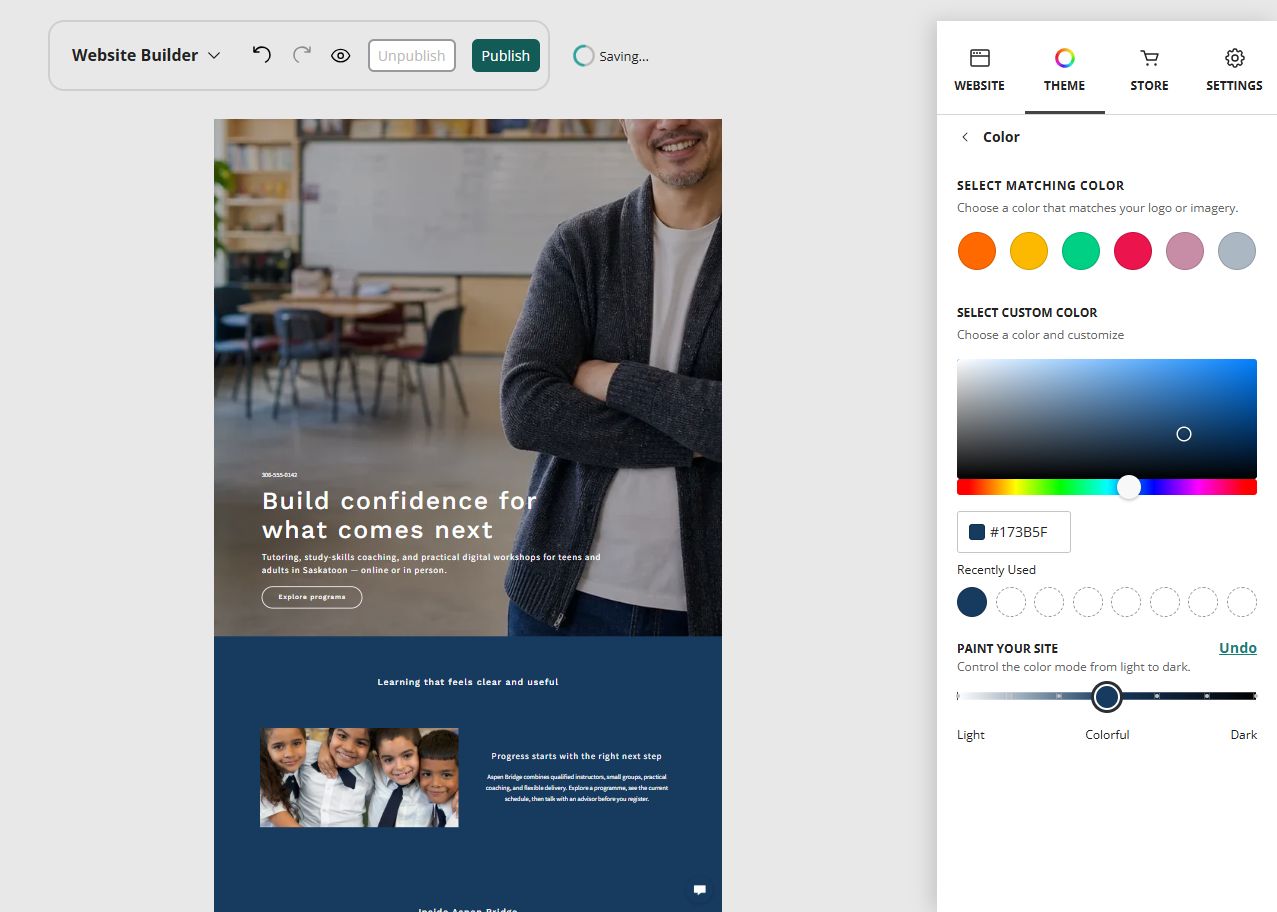1277x912 pixels.
Task: Set paint slider to Dark end
Action: (1254, 696)
